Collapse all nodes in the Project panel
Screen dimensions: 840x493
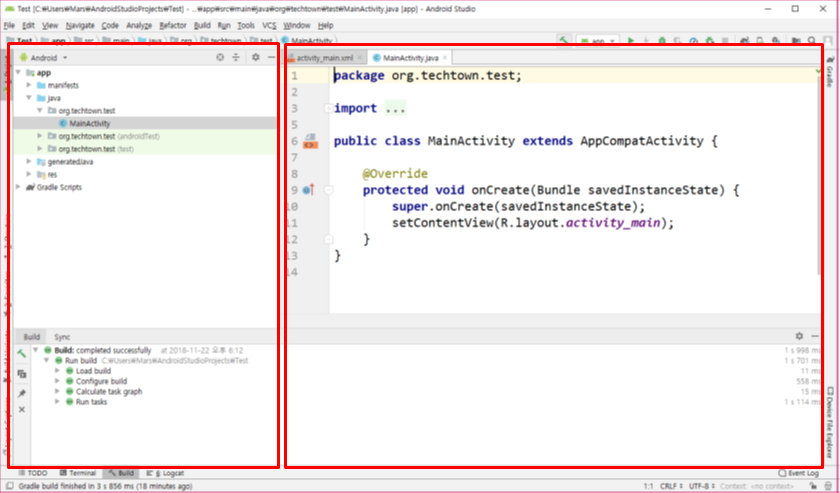click(236, 57)
